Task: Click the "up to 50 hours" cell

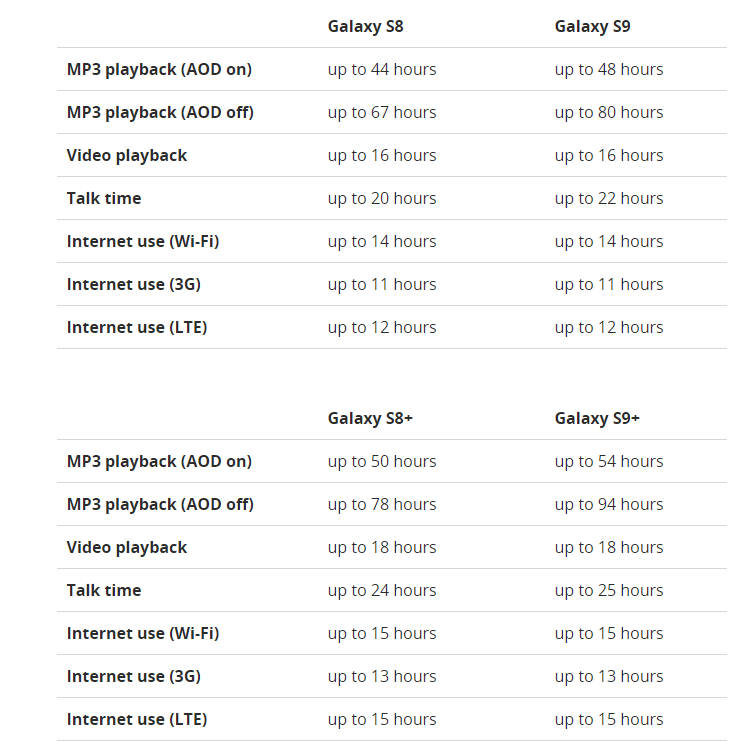Action: [382, 461]
